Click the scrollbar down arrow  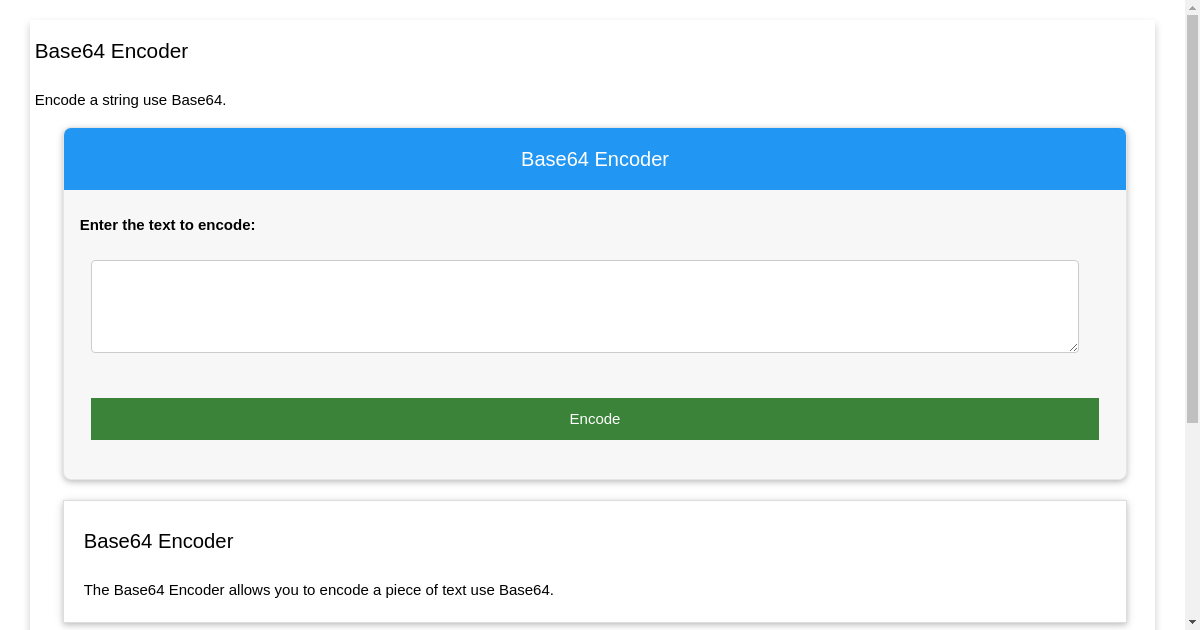(1190, 622)
